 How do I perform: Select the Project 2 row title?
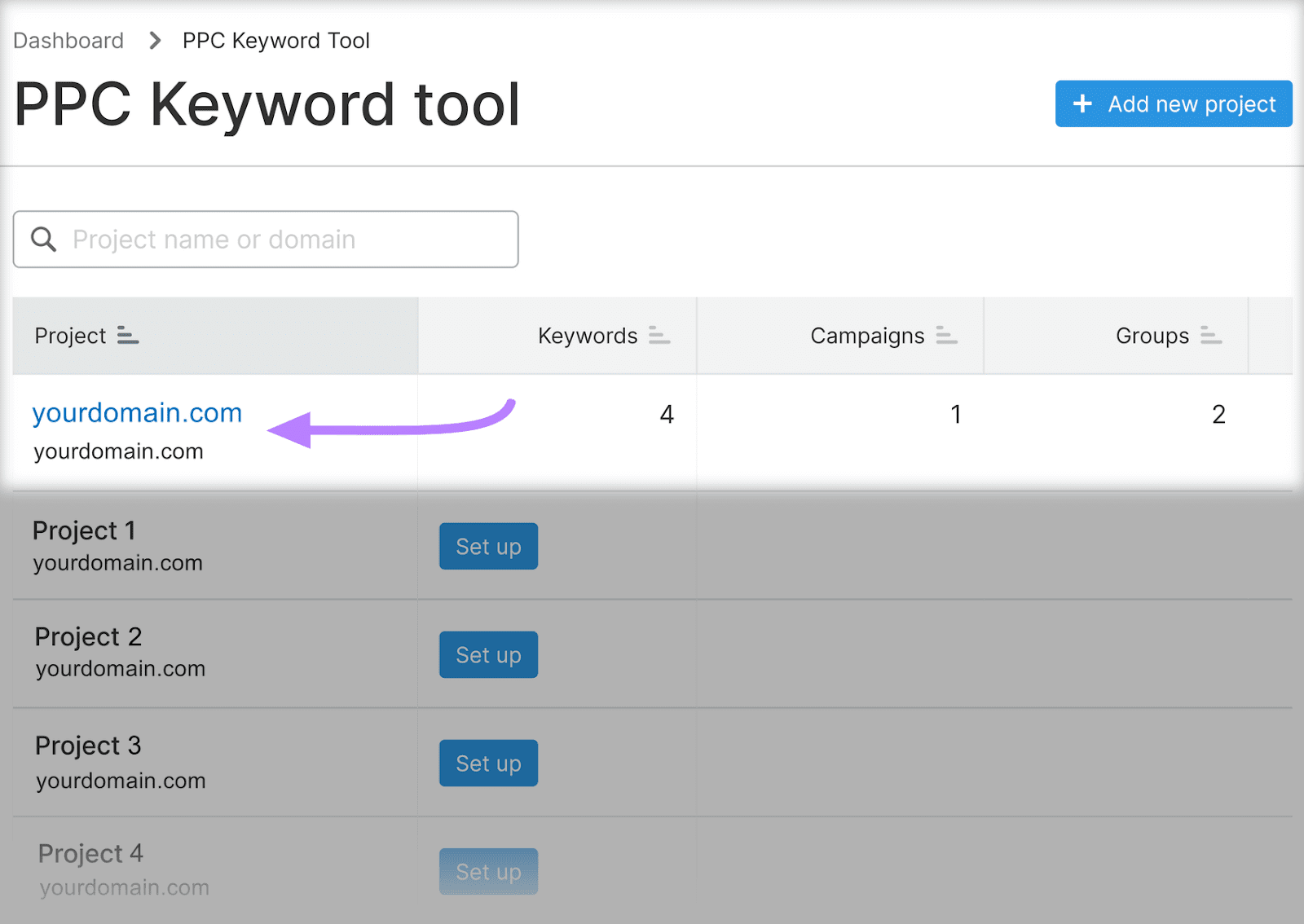coord(88,637)
